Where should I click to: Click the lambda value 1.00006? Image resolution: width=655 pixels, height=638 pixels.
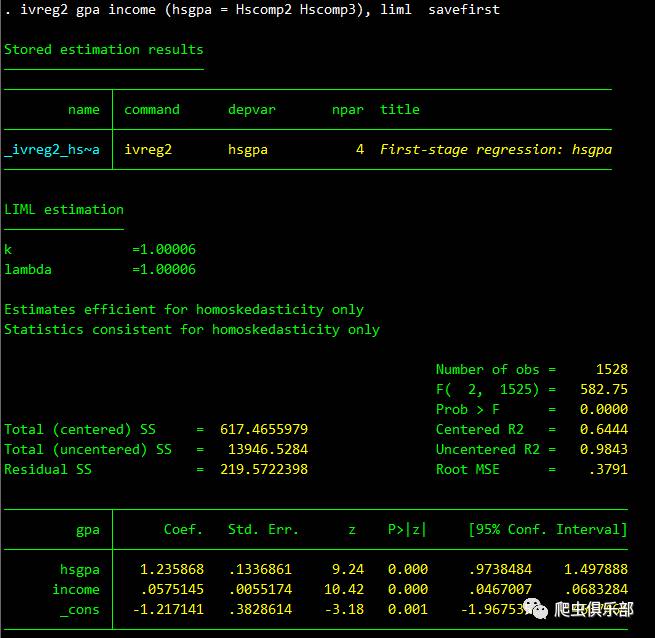(168, 269)
